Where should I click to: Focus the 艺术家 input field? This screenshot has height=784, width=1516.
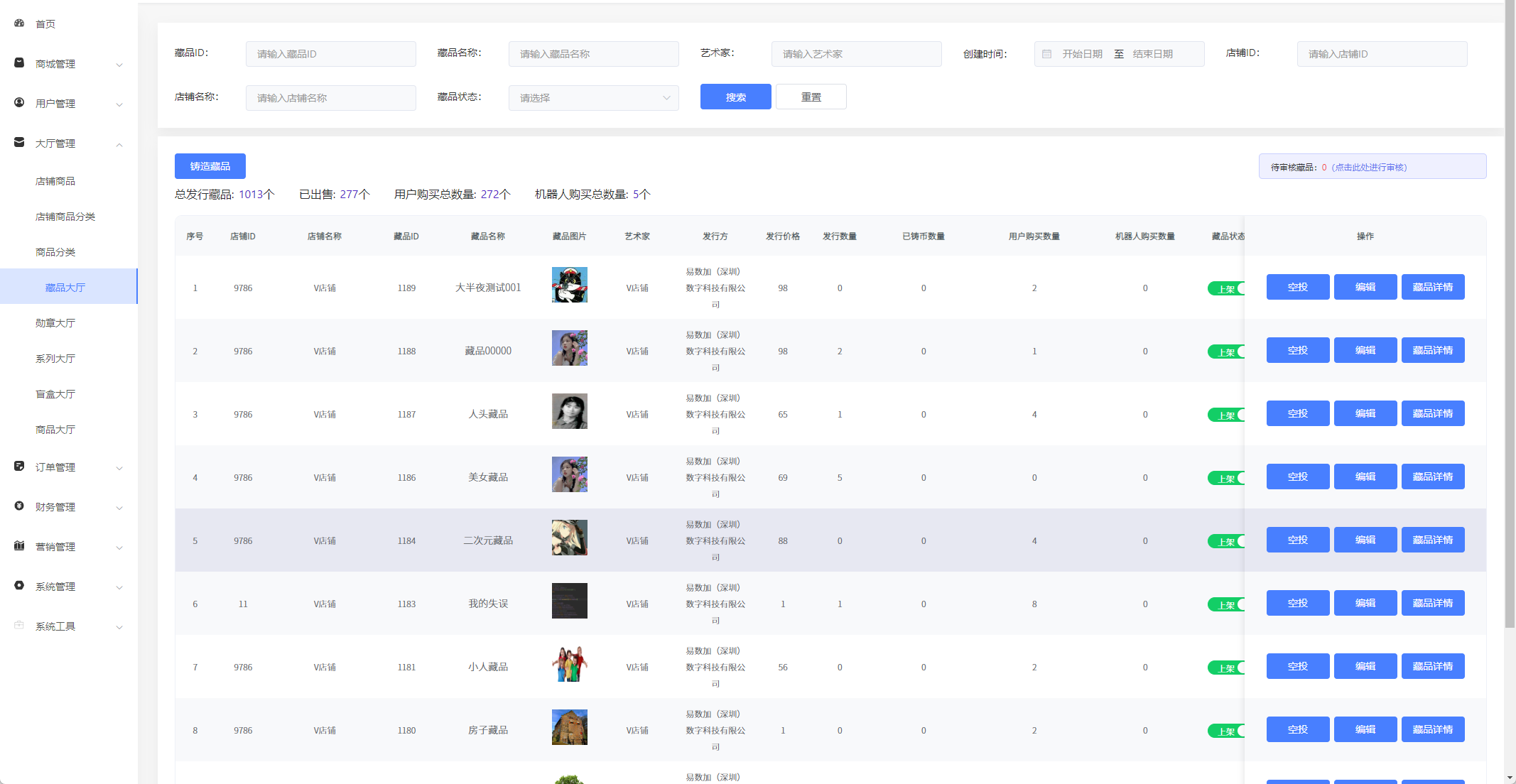[857, 54]
